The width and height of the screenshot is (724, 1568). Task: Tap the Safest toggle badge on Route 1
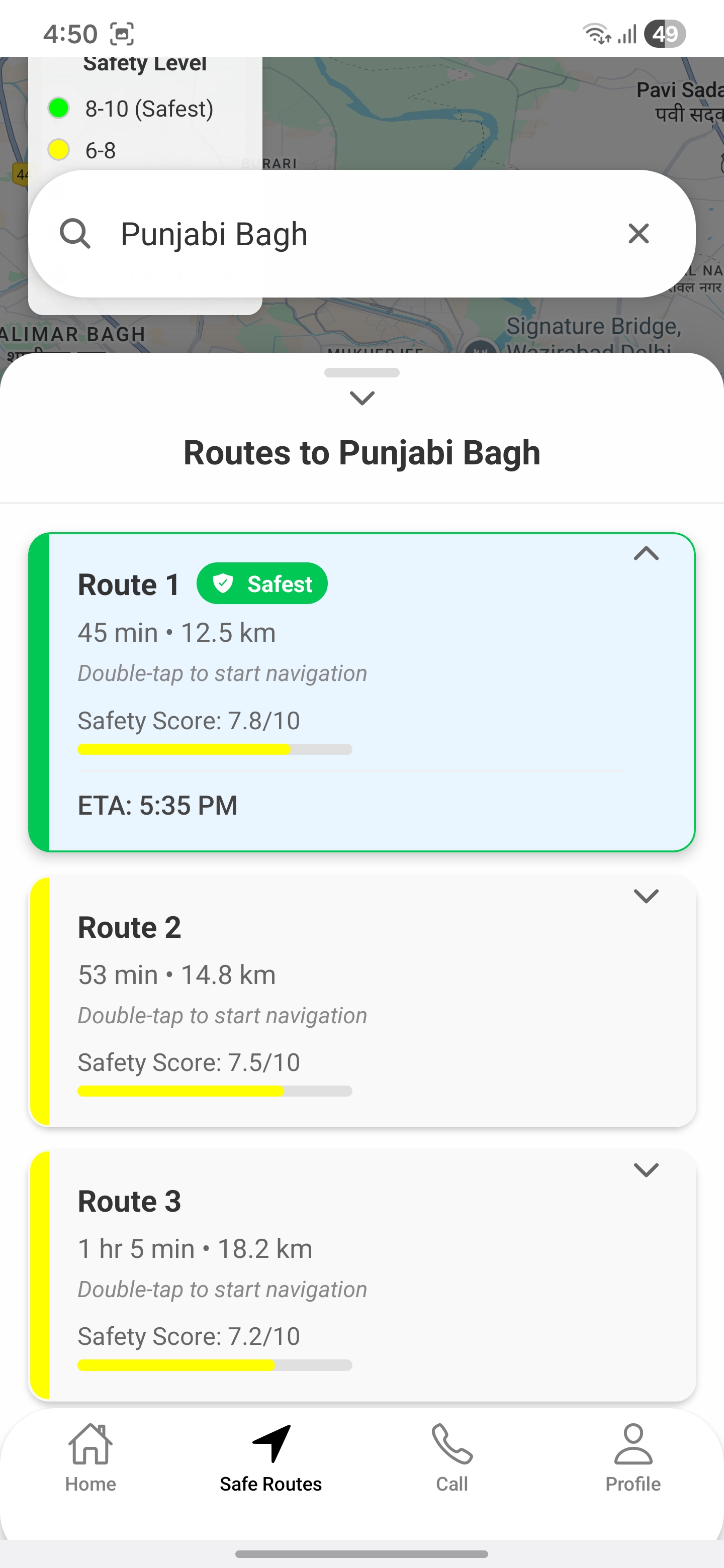[262, 583]
